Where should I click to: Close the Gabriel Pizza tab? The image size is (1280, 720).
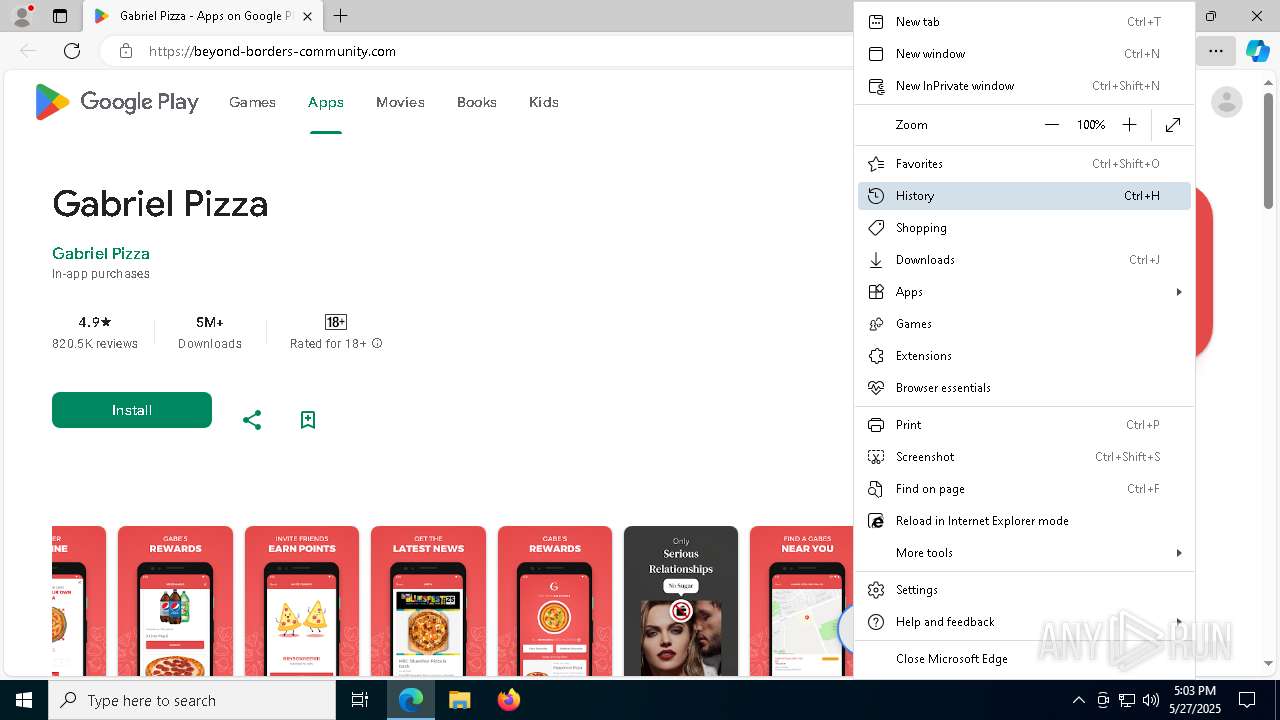coord(307,16)
